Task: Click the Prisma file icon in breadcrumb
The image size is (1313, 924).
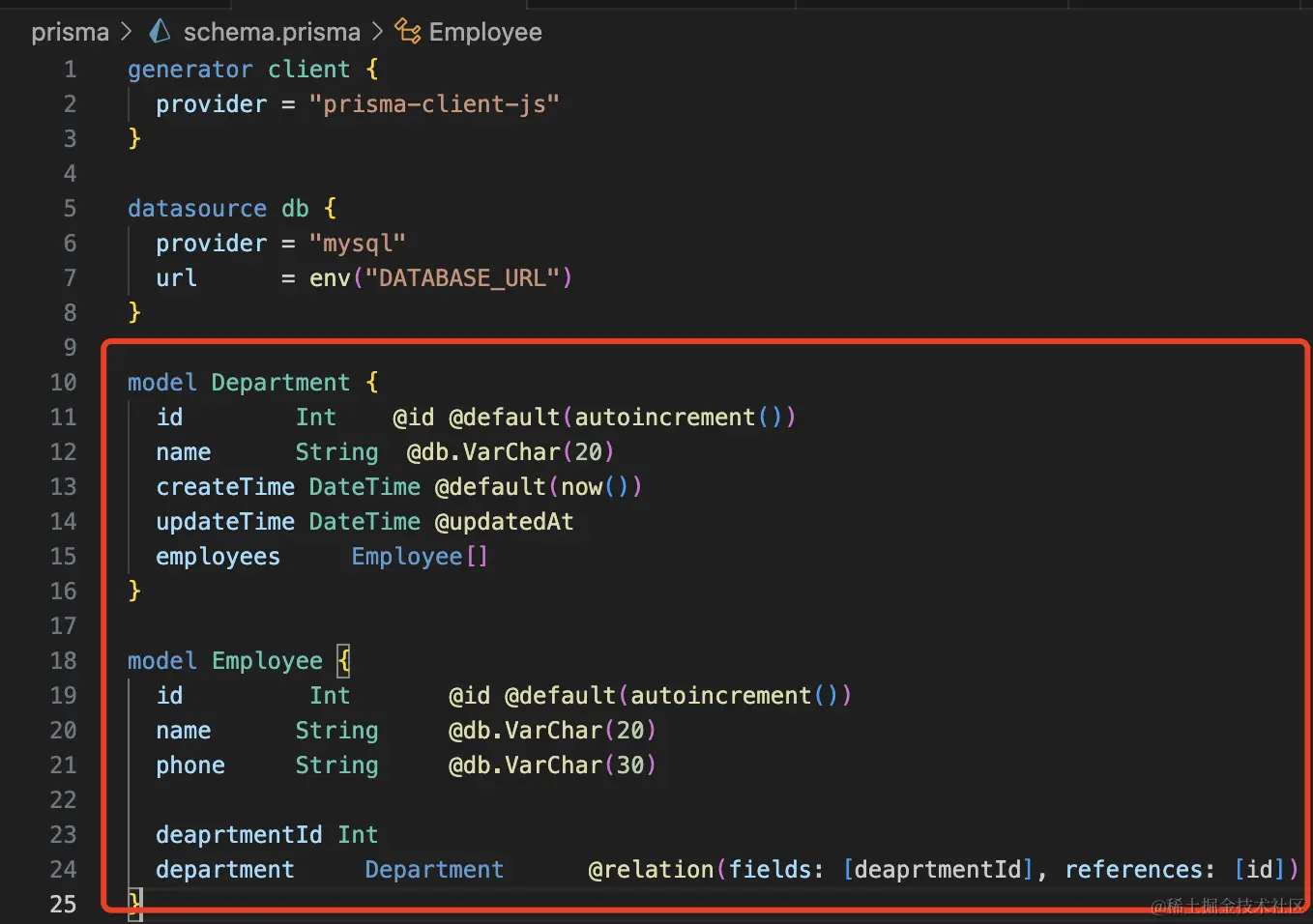Action: pyautogui.click(x=160, y=32)
